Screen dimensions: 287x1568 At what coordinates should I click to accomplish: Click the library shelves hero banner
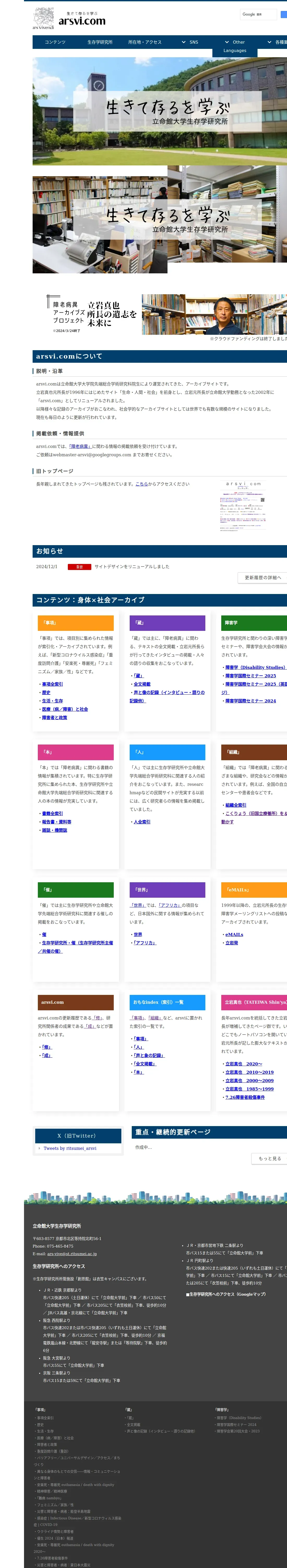pyautogui.click(x=160, y=219)
